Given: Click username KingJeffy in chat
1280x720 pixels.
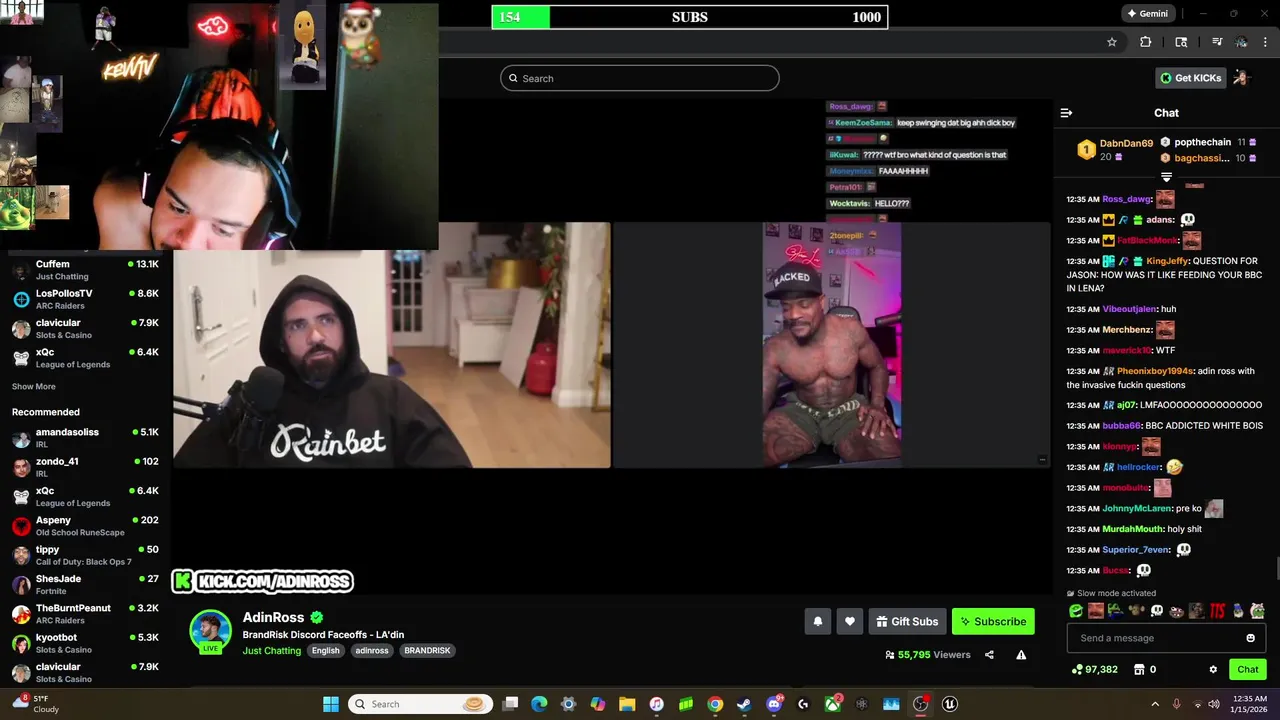Looking at the screenshot, I should [1166, 261].
